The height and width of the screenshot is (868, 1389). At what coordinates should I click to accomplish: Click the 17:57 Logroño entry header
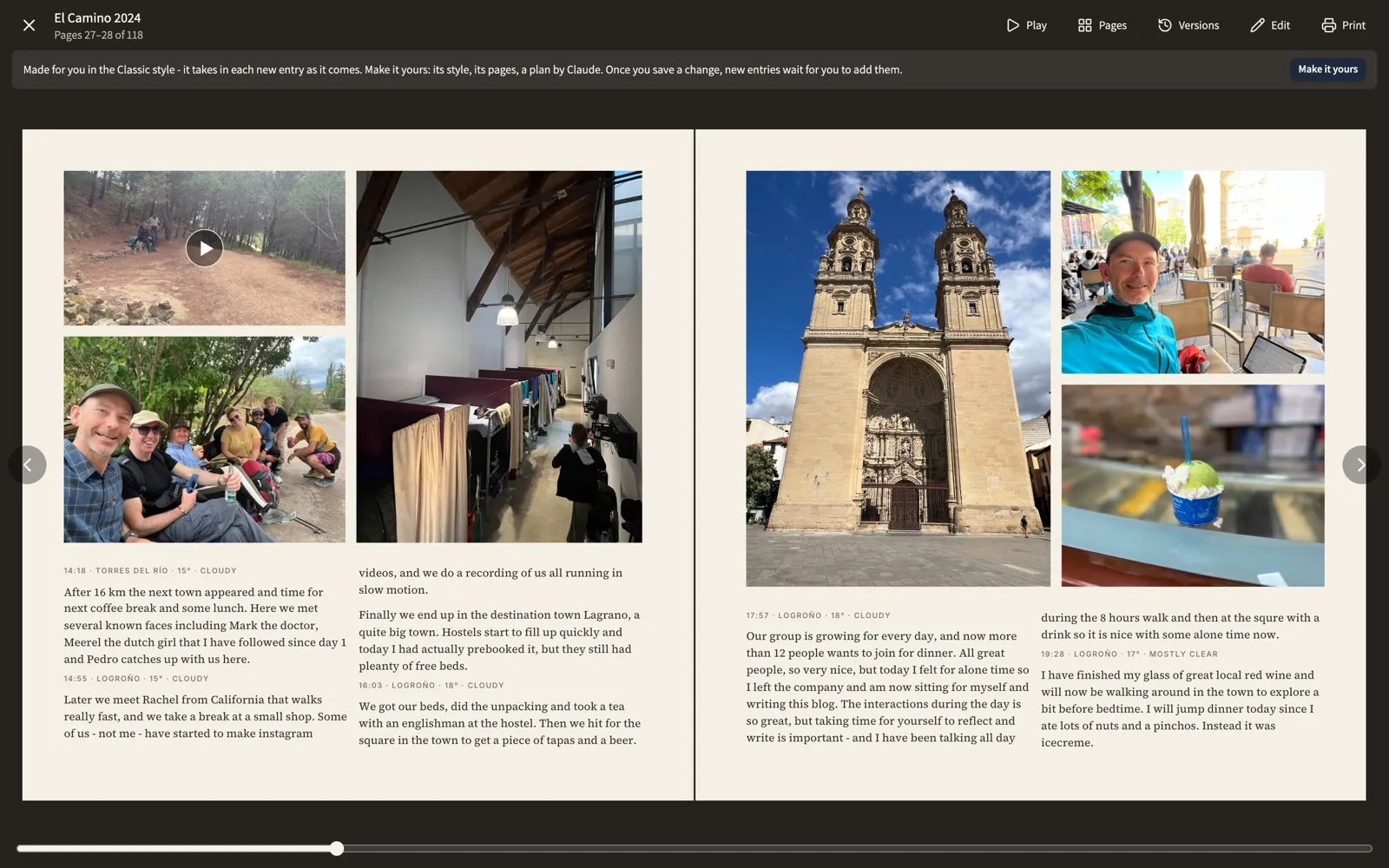point(819,615)
